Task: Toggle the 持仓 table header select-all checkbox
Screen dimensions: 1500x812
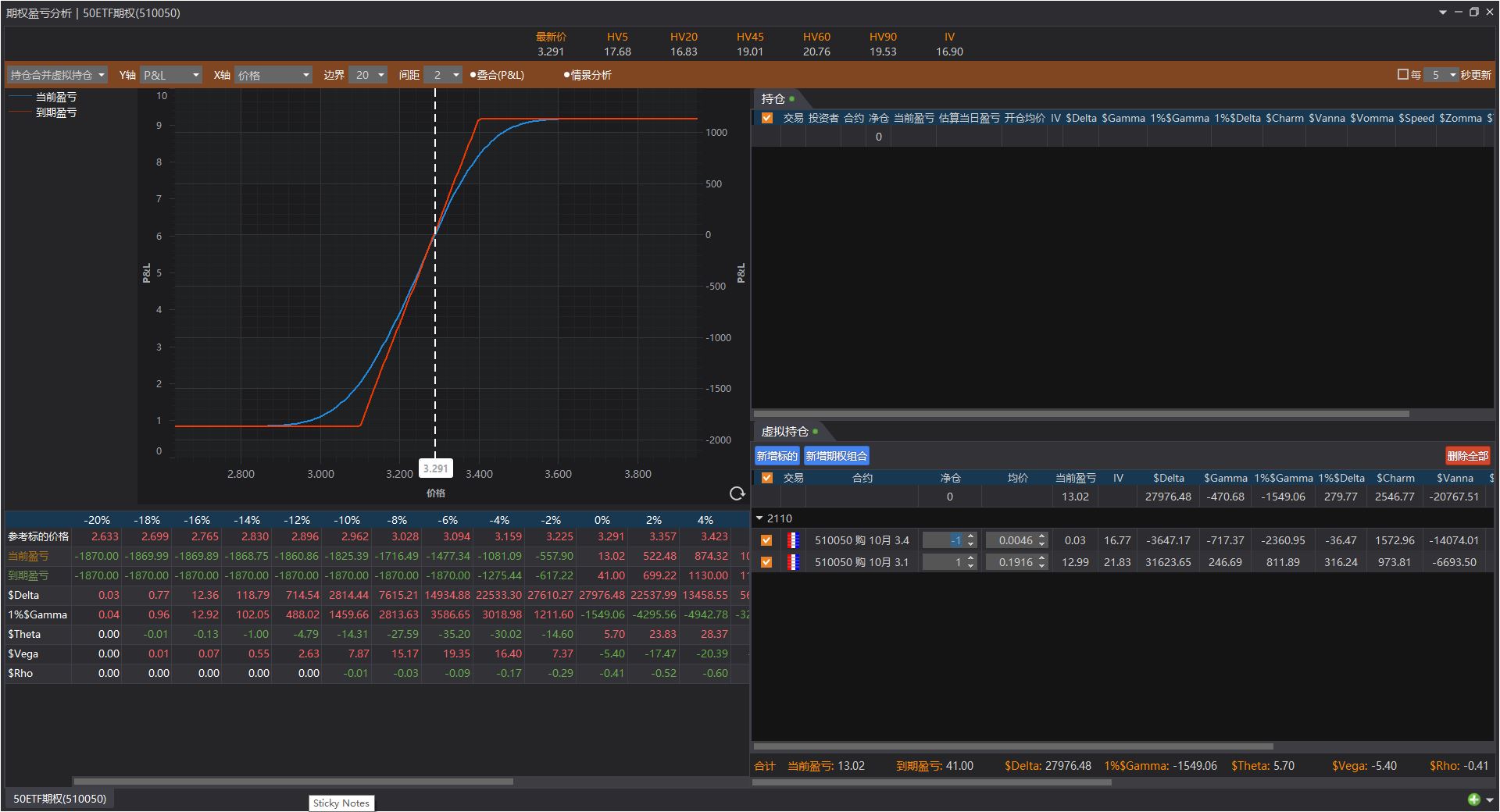Action: [766, 118]
